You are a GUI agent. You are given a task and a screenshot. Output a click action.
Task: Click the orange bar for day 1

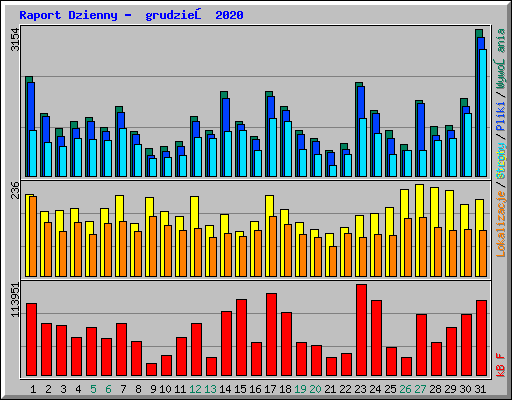(33, 236)
